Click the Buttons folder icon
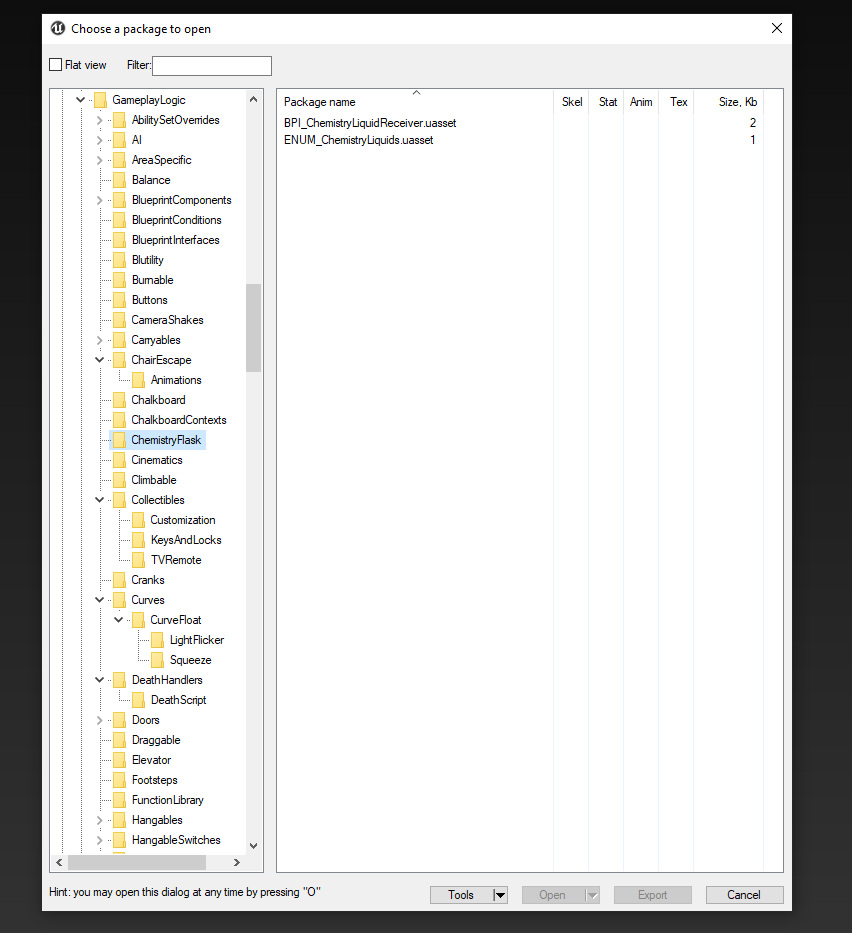The image size is (852, 933). (120, 300)
